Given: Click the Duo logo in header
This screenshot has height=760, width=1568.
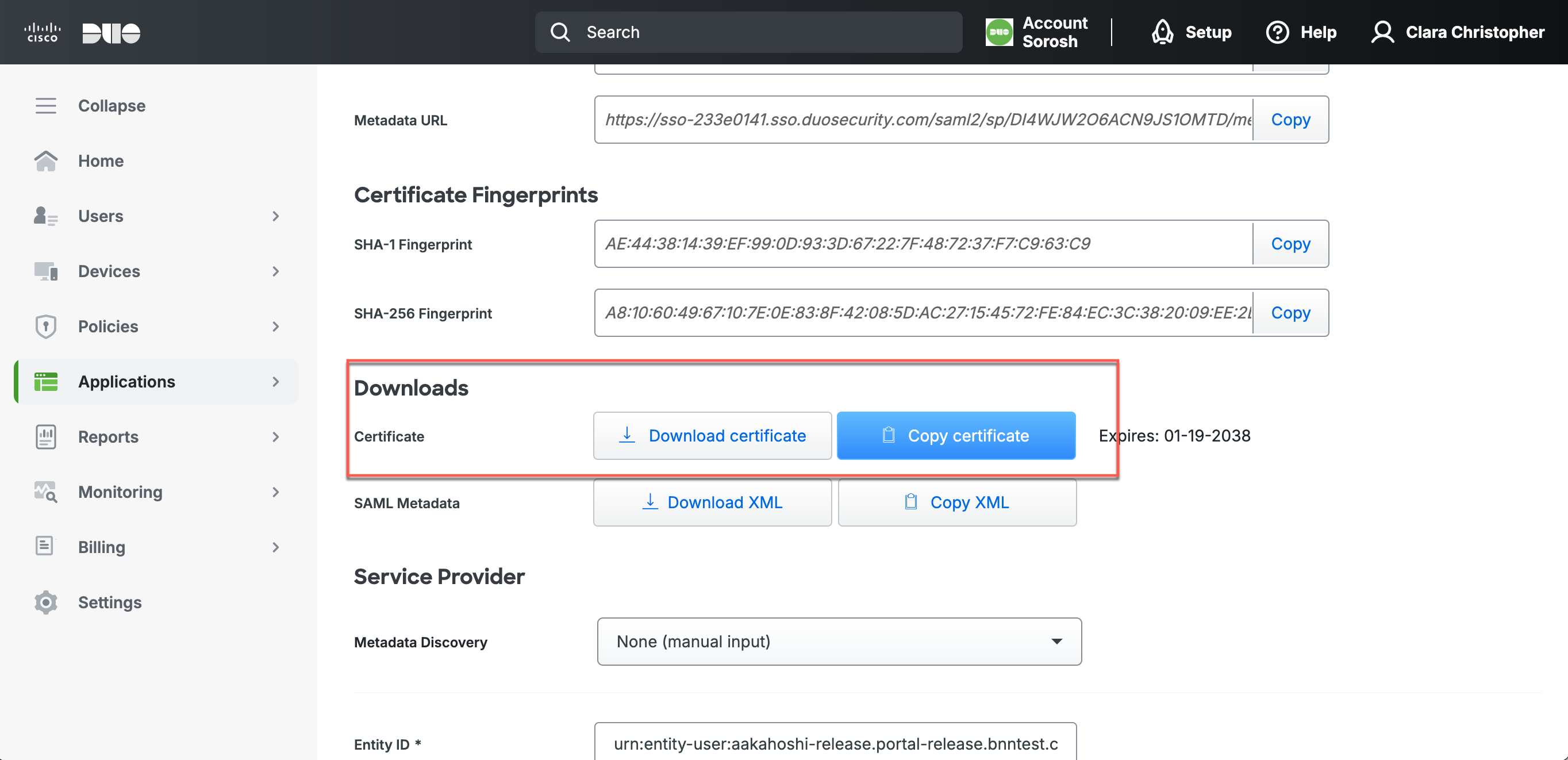Looking at the screenshot, I should coord(111,33).
